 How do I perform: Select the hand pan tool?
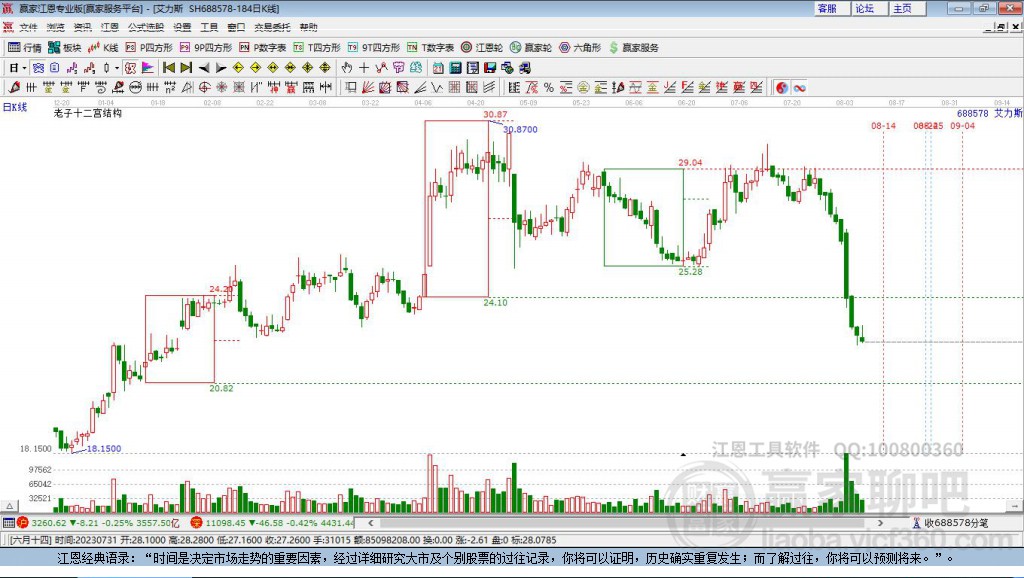coord(347,68)
